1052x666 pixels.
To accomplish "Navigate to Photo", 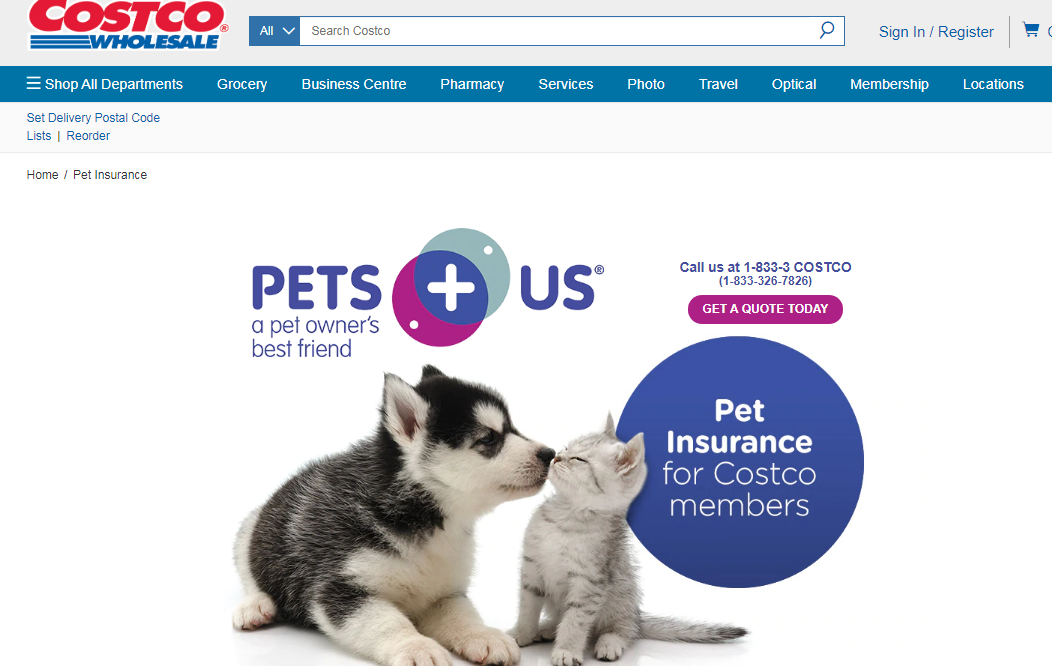I will (x=646, y=84).
